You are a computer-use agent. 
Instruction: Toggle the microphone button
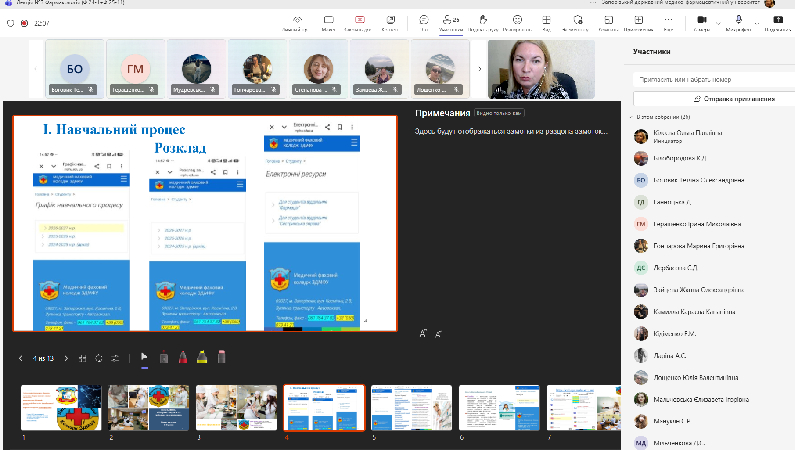click(739, 20)
